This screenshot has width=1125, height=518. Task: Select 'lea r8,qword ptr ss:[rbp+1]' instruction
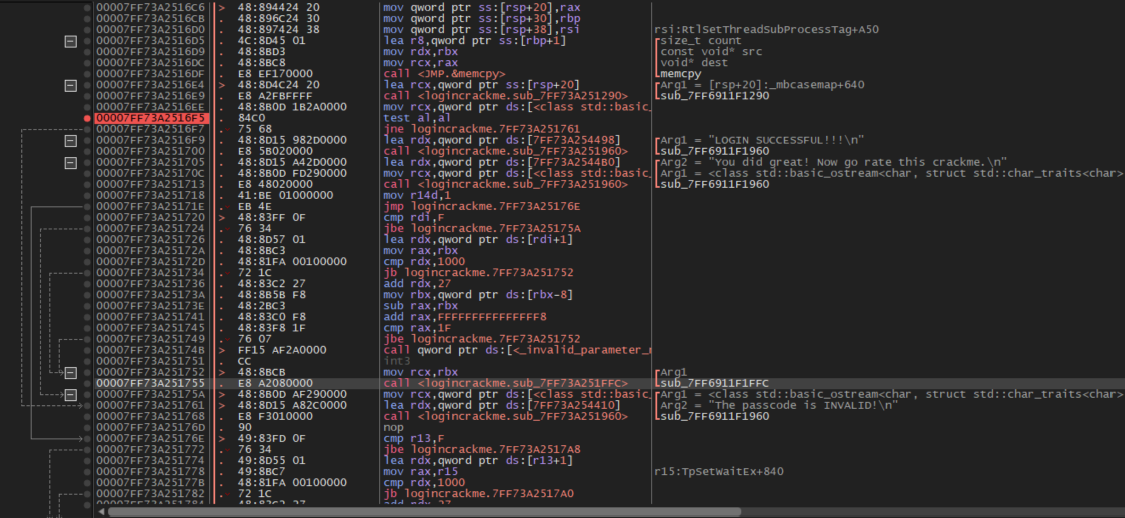click(475, 41)
